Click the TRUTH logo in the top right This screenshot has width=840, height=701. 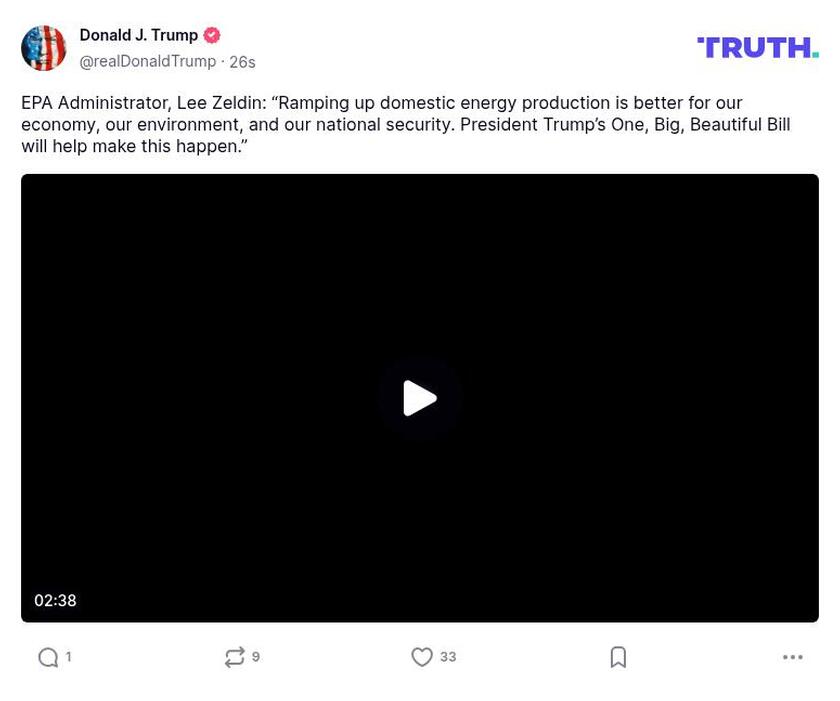click(x=757, y=46)
